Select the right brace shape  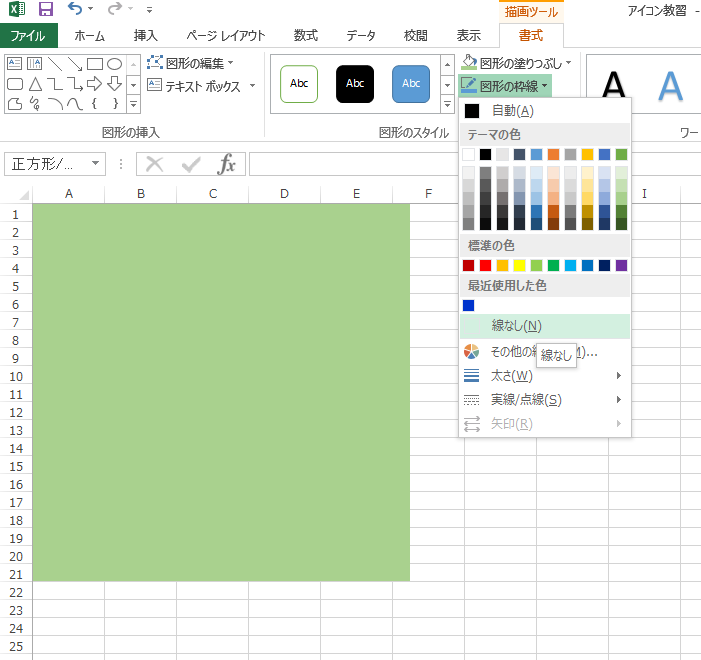click(115, 104)
